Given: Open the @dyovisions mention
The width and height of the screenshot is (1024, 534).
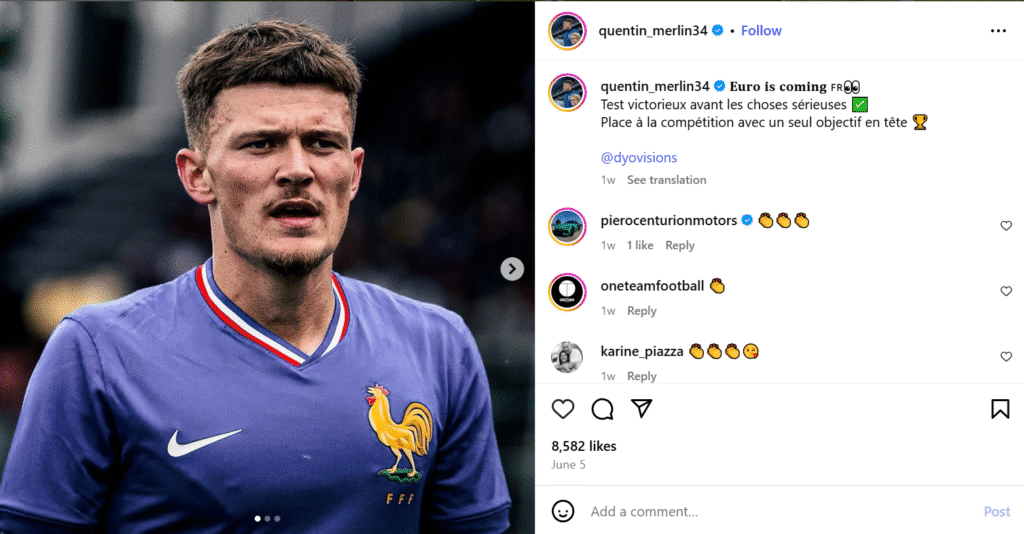Looking at the screenshot, I should (x=639, y=158).
